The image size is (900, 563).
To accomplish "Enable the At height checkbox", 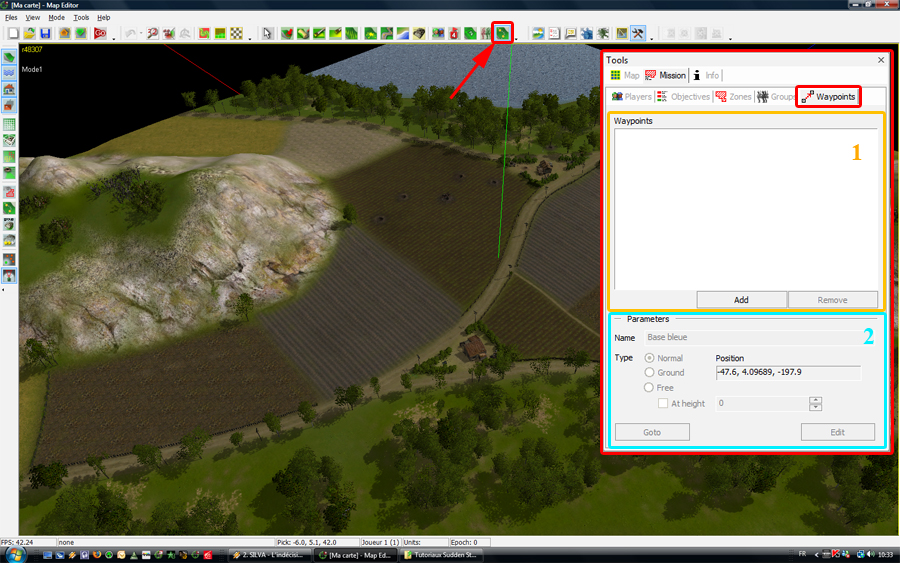I will (663, 403).
